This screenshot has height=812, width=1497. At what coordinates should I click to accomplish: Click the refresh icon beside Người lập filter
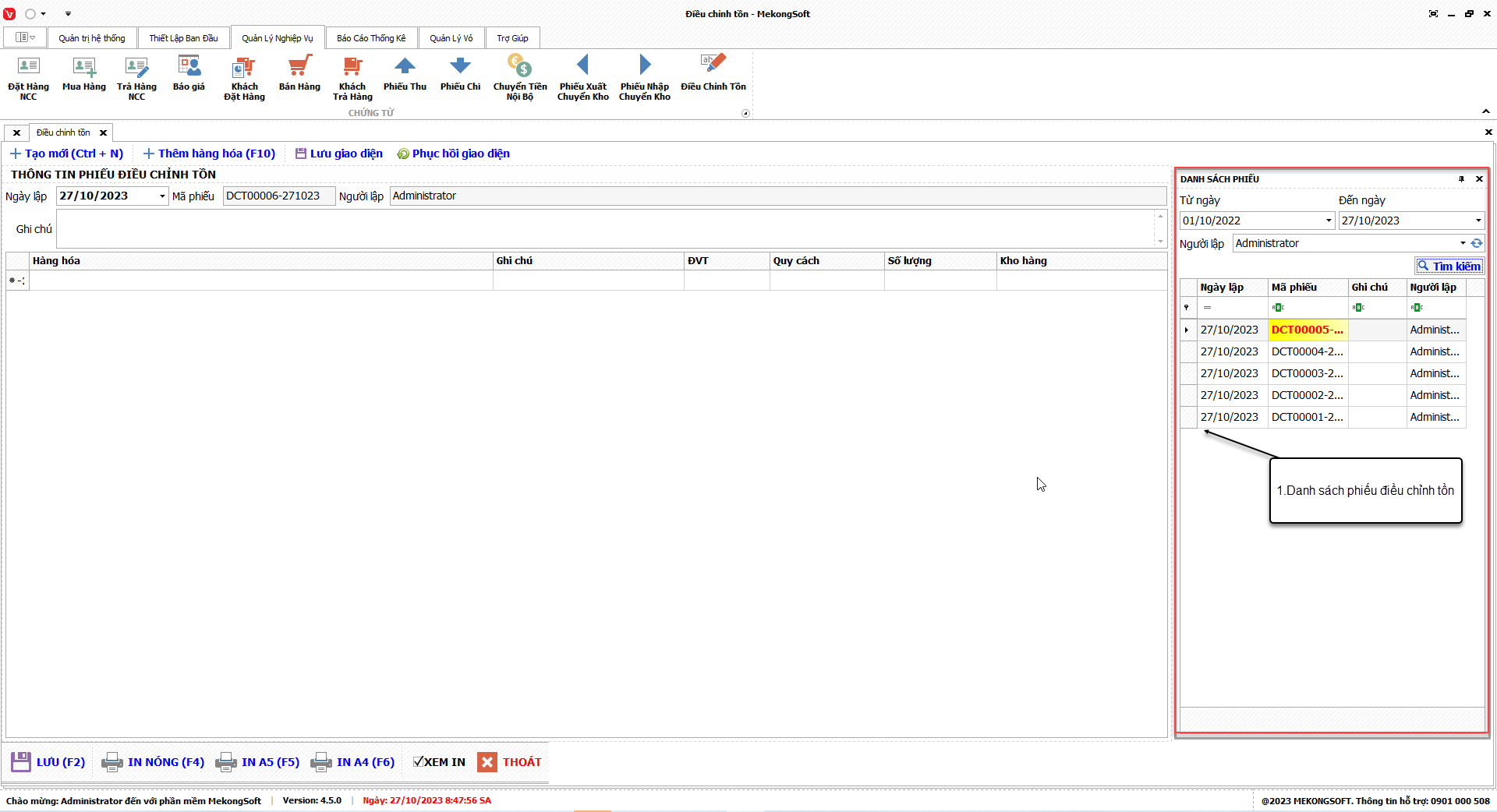coord(1477,243)
